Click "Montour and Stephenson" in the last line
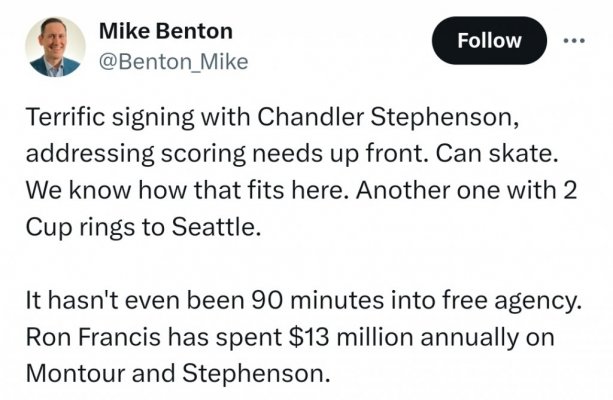This screenshot has height=400, width=613. pos(175,373)
